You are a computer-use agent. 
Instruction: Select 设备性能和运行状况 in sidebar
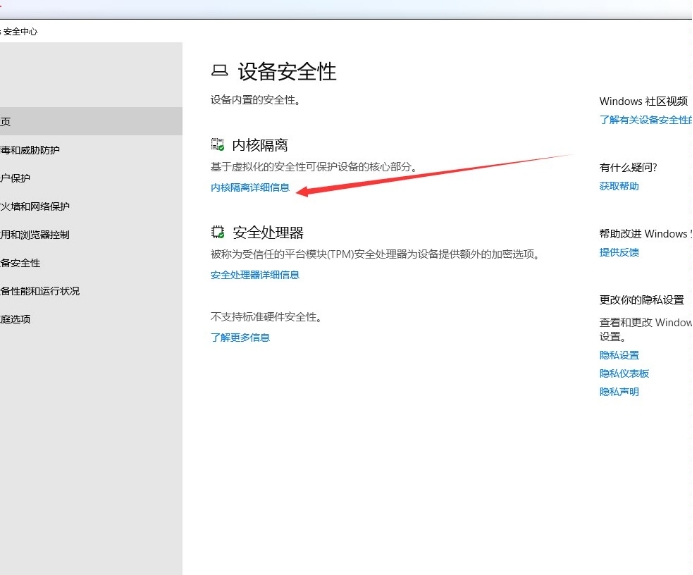pos(40,291)
